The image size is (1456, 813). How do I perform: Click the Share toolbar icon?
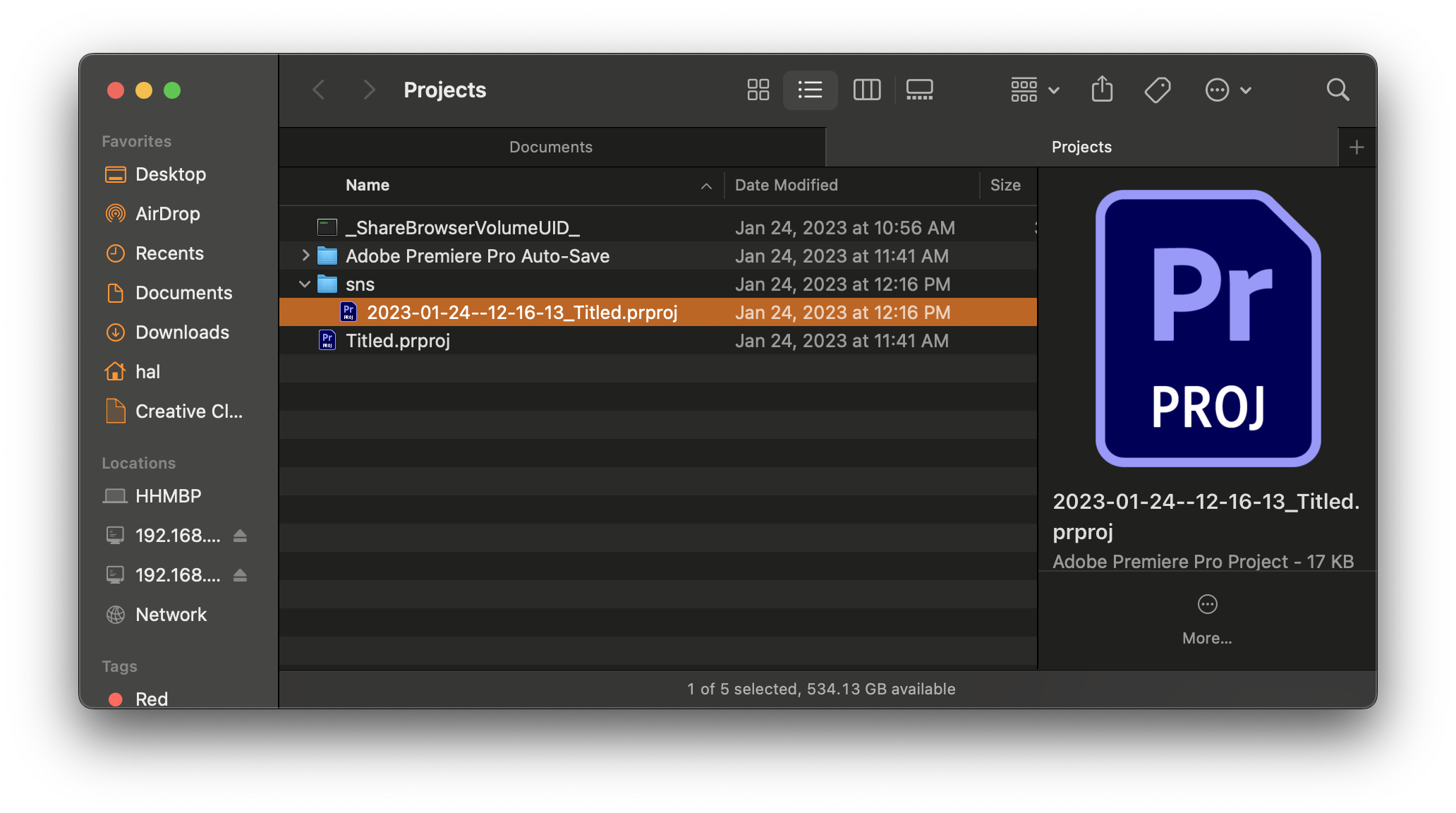pyautogui.click(x=1102, y=90)
